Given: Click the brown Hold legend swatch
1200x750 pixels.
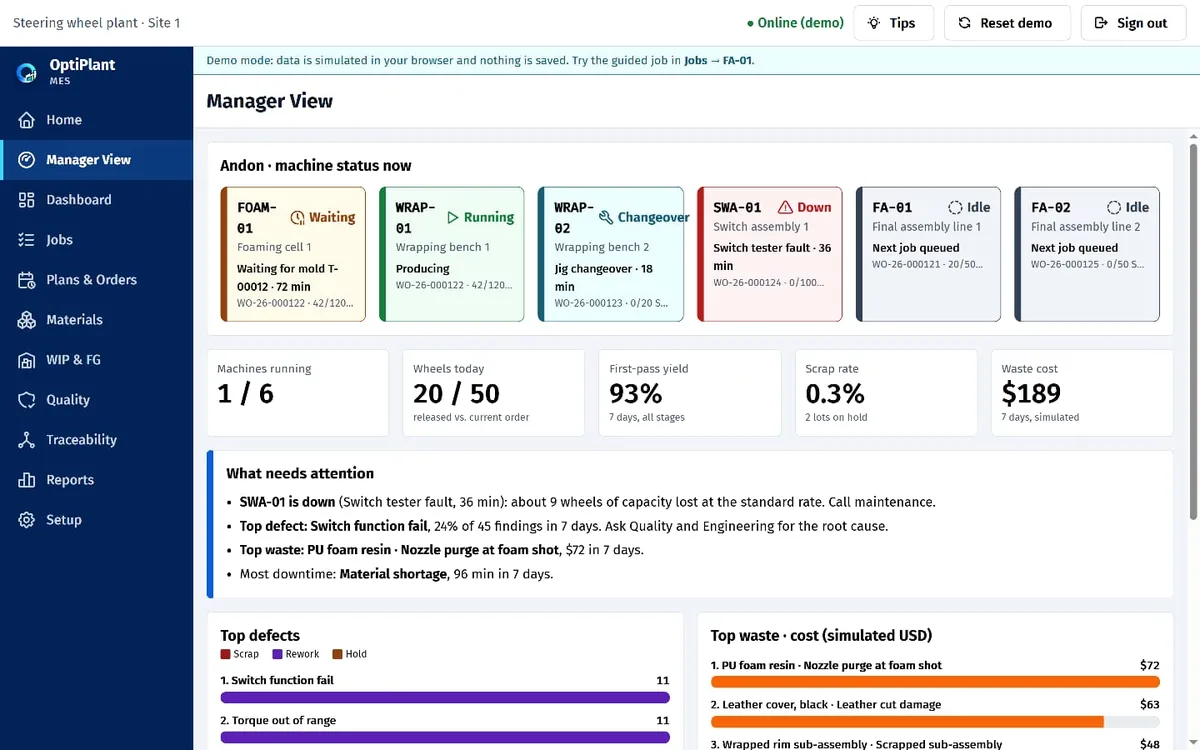Looking at the screenshot, I should coord(337,654).
